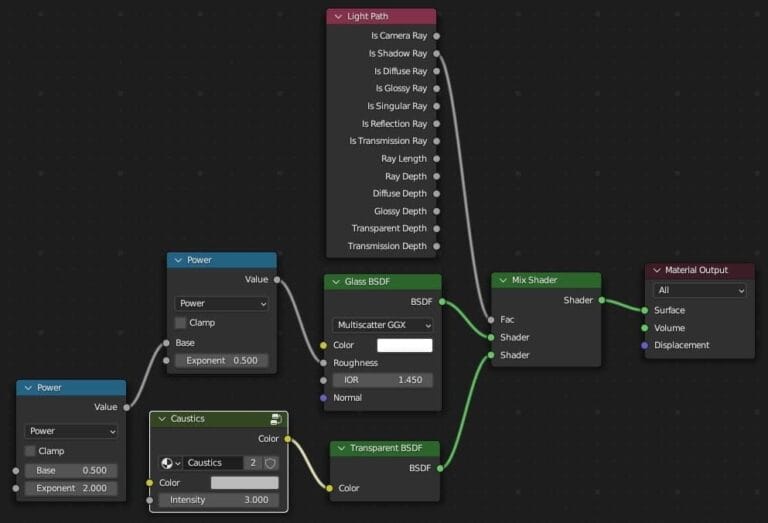Click the Is Diffuse Ray output socket
Screen dimensions: 768x523
pyautogui.click(x=436, y=71)
